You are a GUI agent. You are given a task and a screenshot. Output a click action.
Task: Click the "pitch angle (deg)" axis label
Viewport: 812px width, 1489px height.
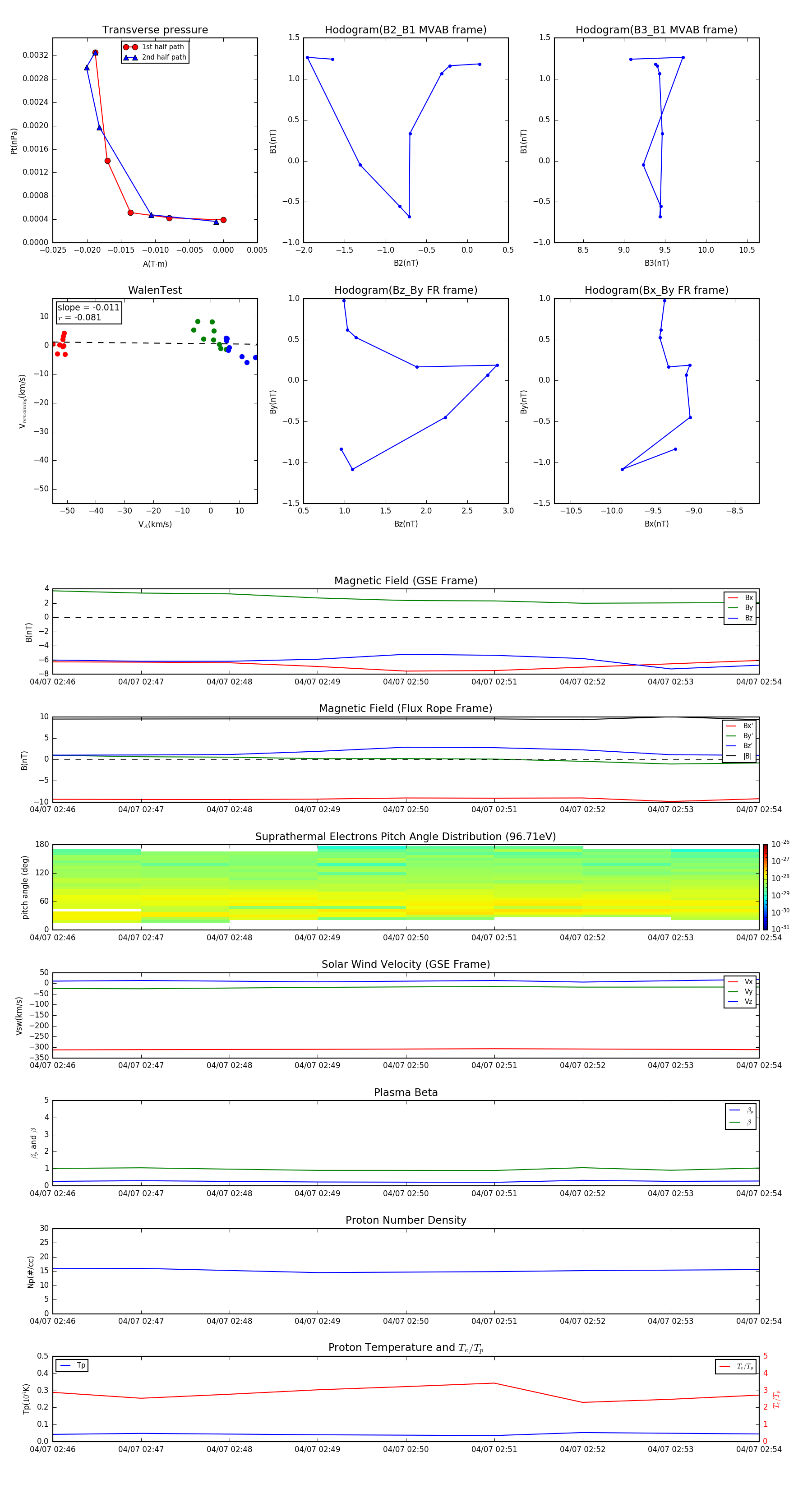pos(25,887)
